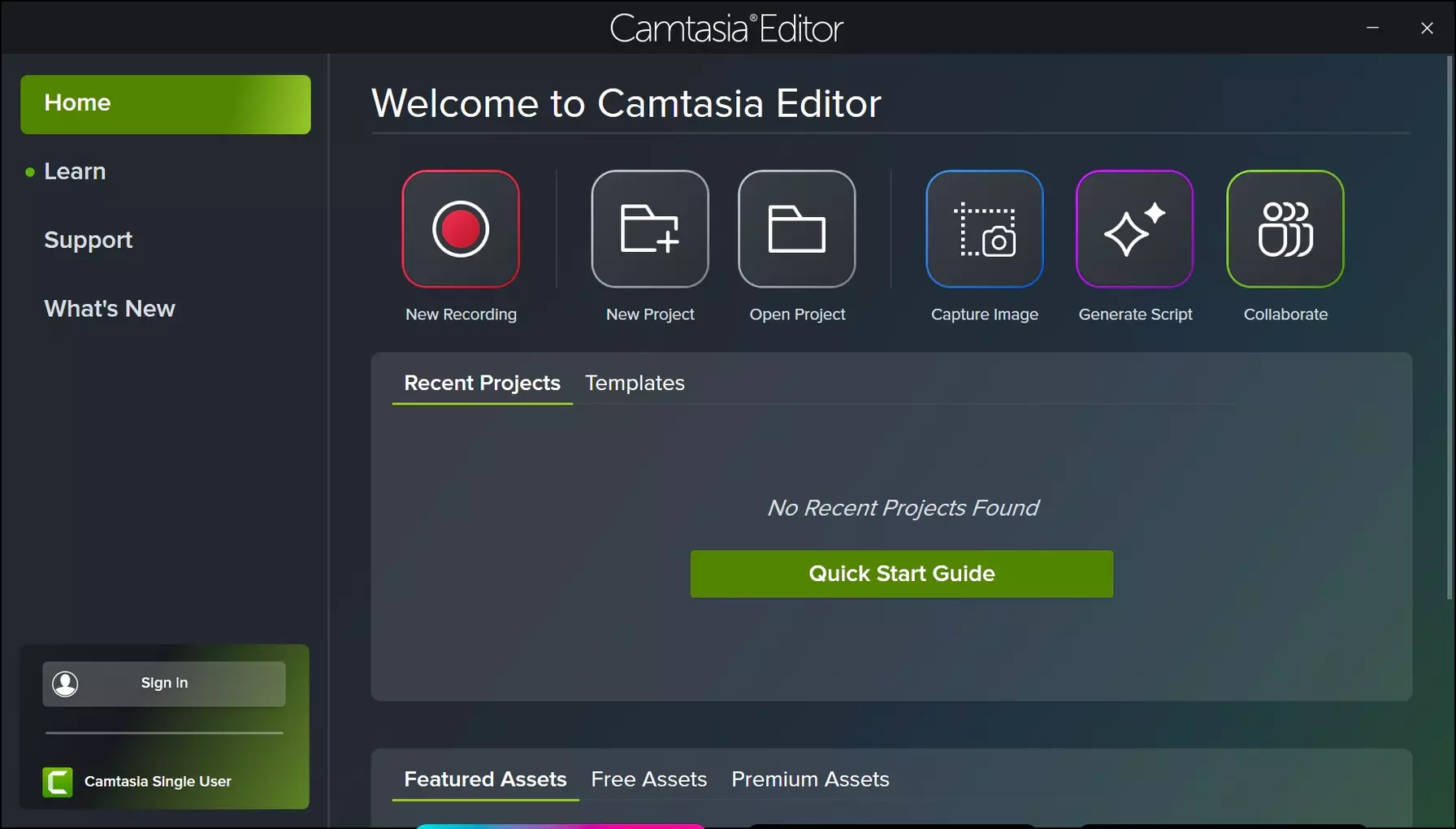
Task: Open the Free Assets tab
Action: tap(649, 779)
